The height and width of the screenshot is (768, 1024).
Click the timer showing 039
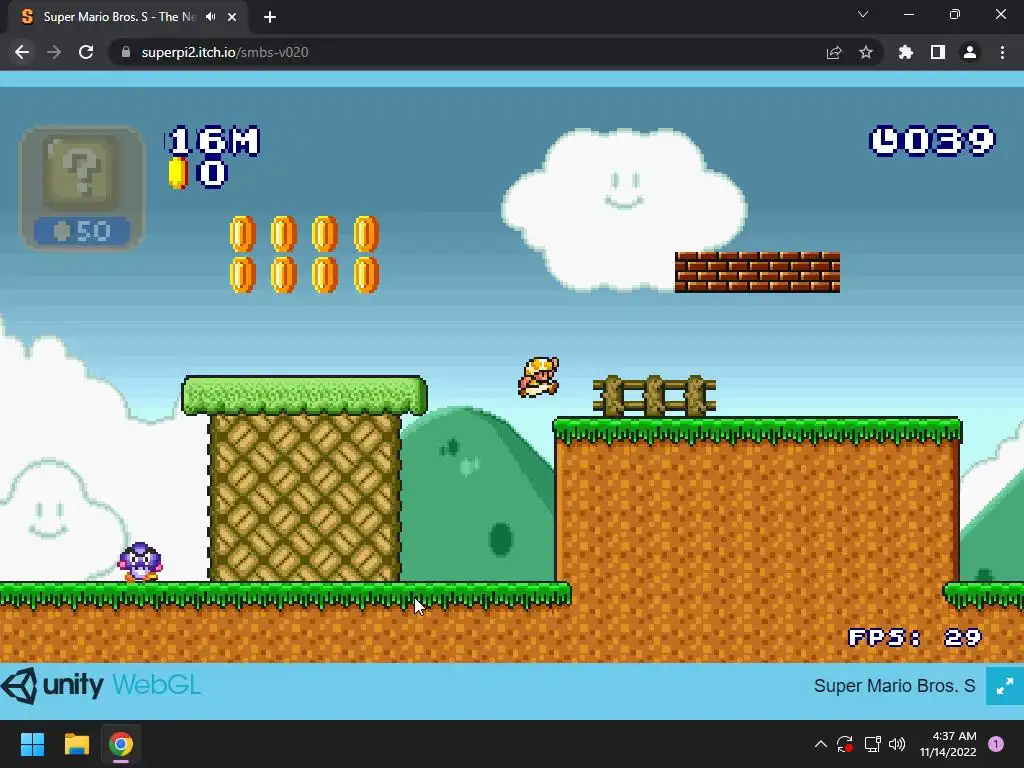click(x=933, y=140)
